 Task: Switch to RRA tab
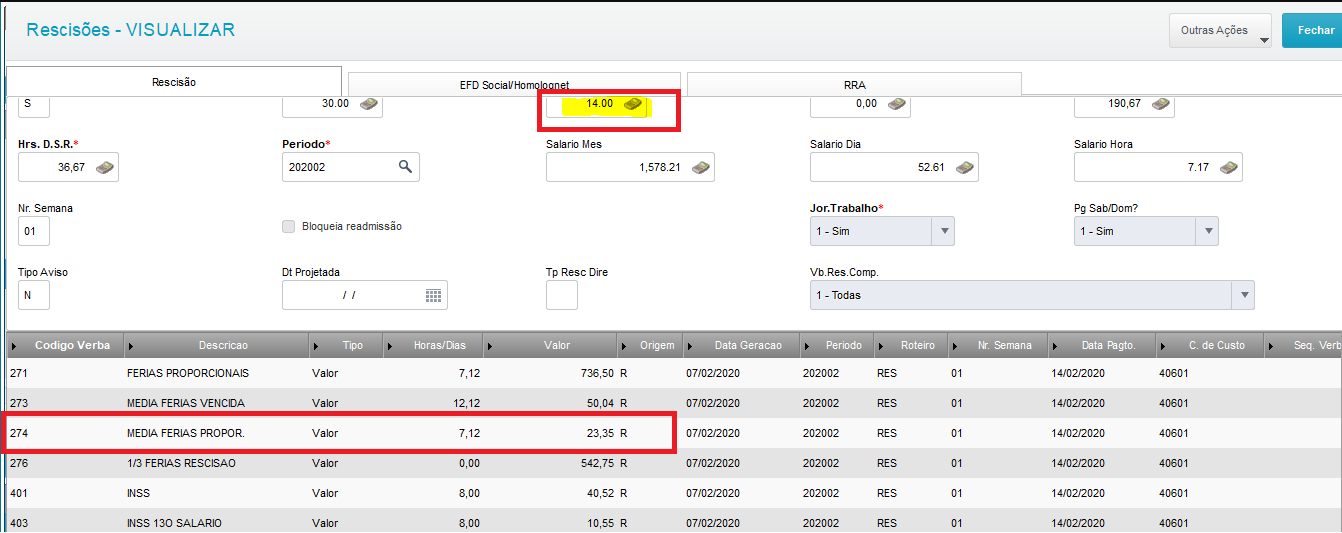854,85
